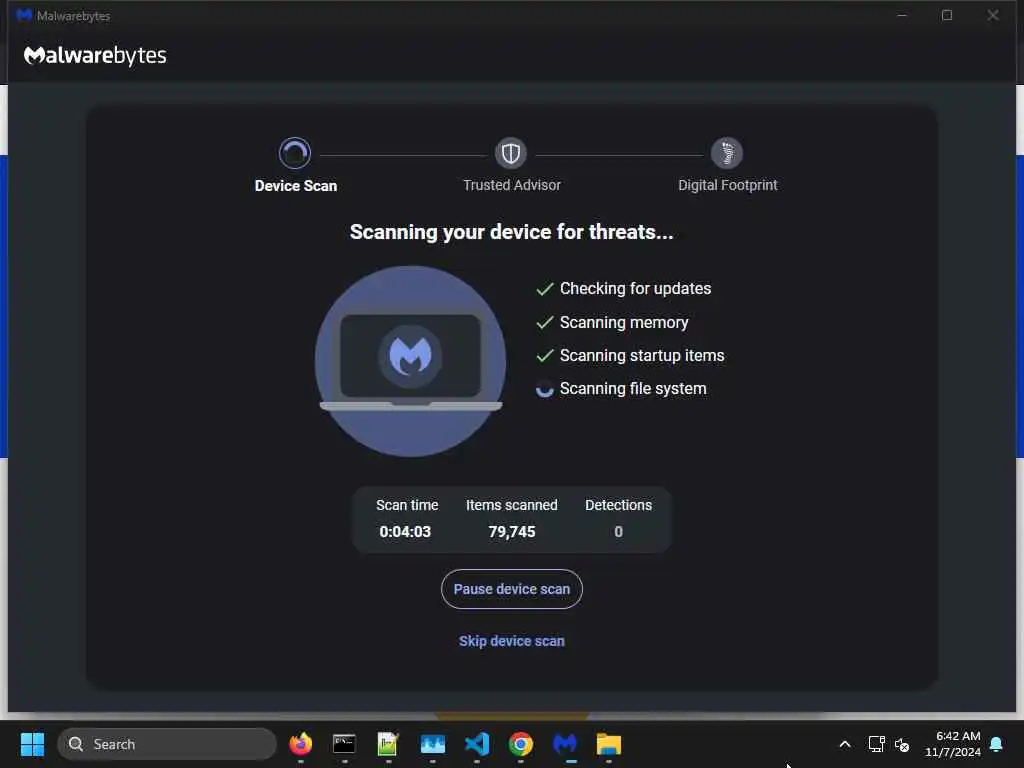Click the Scanning file system spinner

coord(544,389)
